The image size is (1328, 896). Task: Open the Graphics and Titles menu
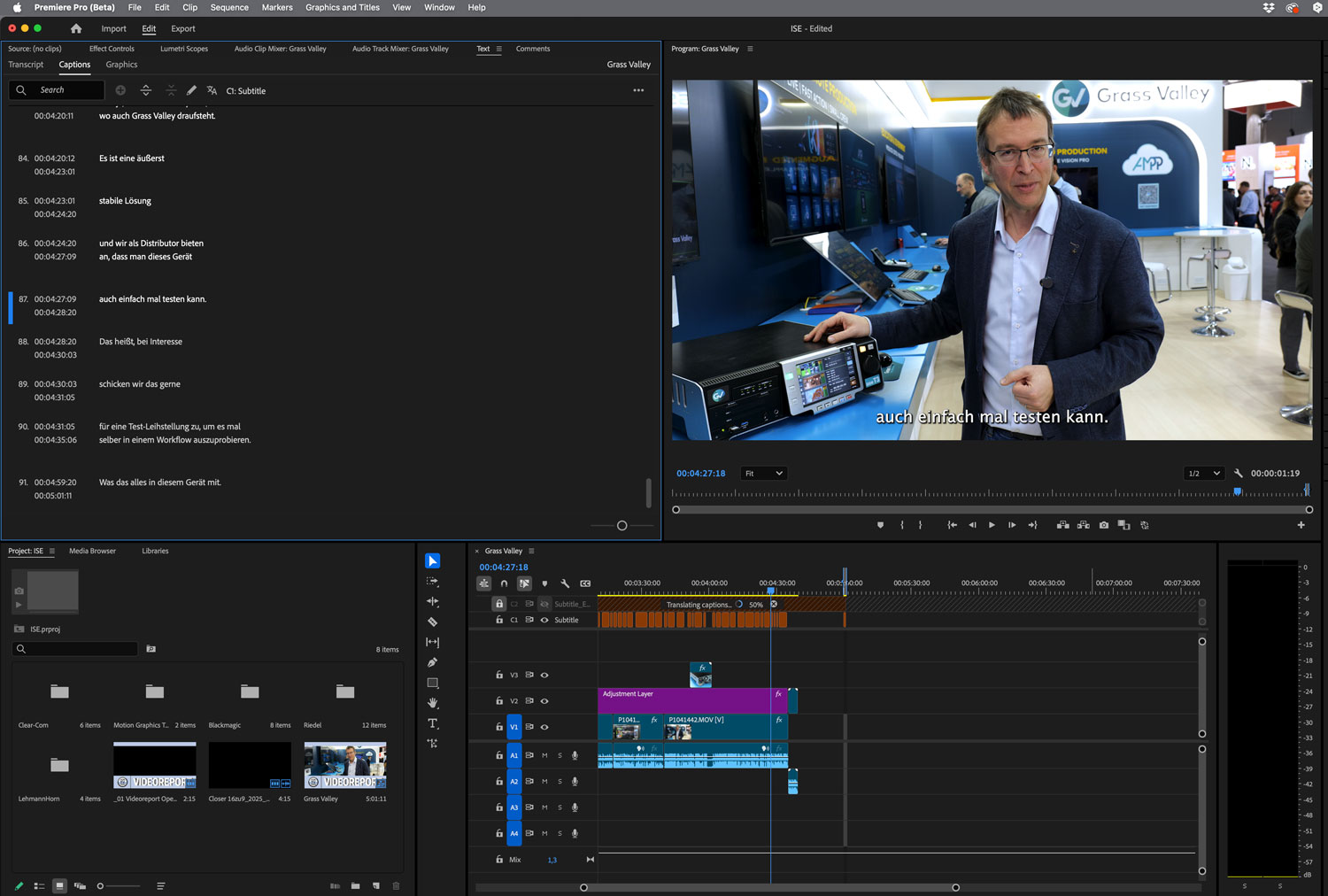(x=342, y=7)
